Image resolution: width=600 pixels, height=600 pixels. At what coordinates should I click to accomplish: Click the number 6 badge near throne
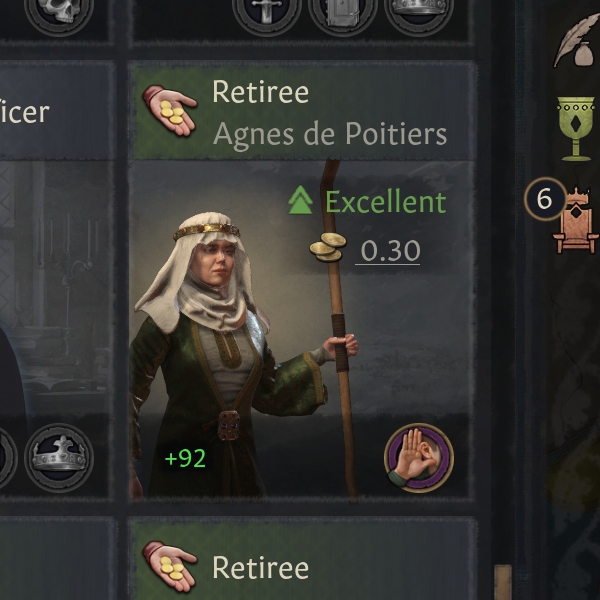[x=545, y=199]
